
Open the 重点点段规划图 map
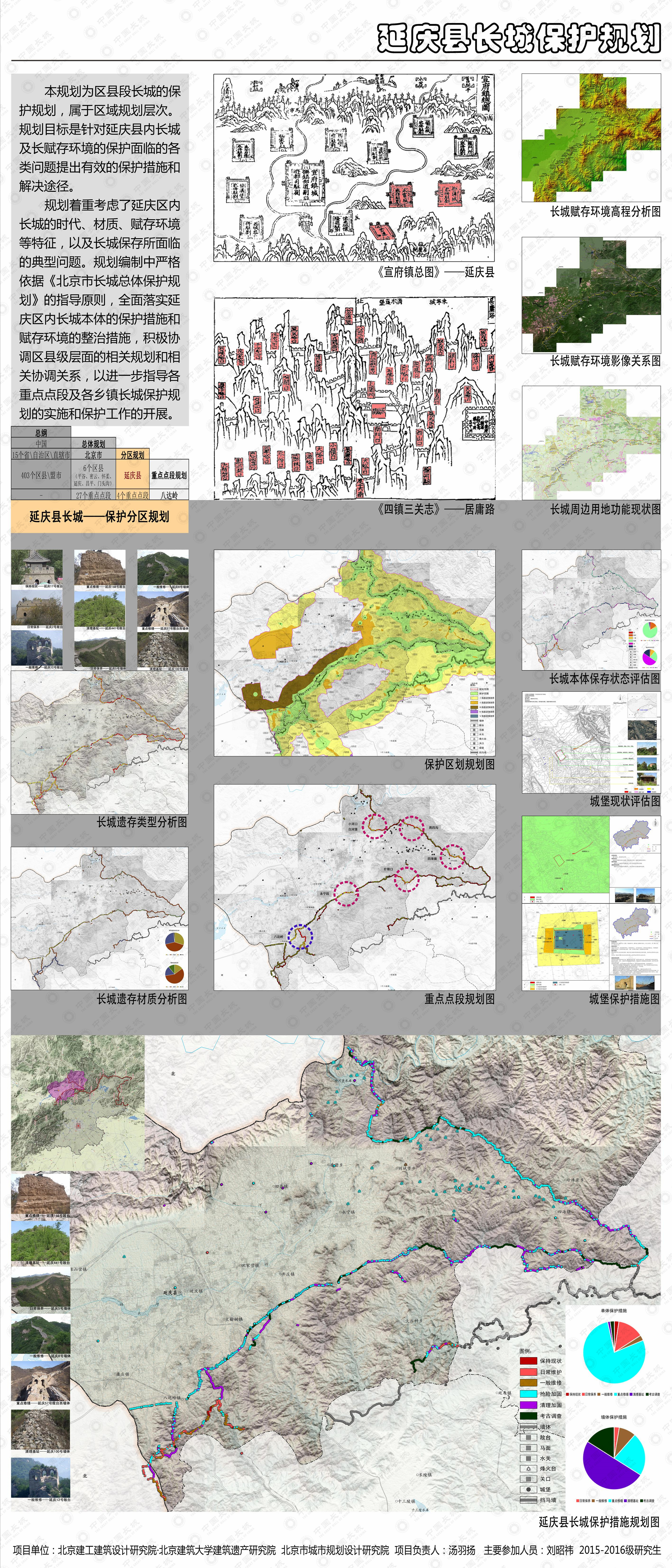click(x=354, y=887)
